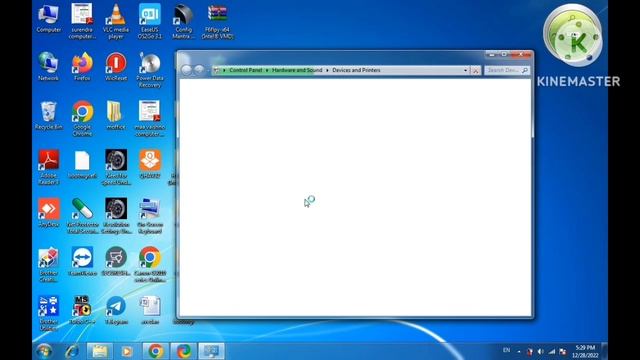Click the EN language indicator
This screenshot has height=360, width=640.
506,350
